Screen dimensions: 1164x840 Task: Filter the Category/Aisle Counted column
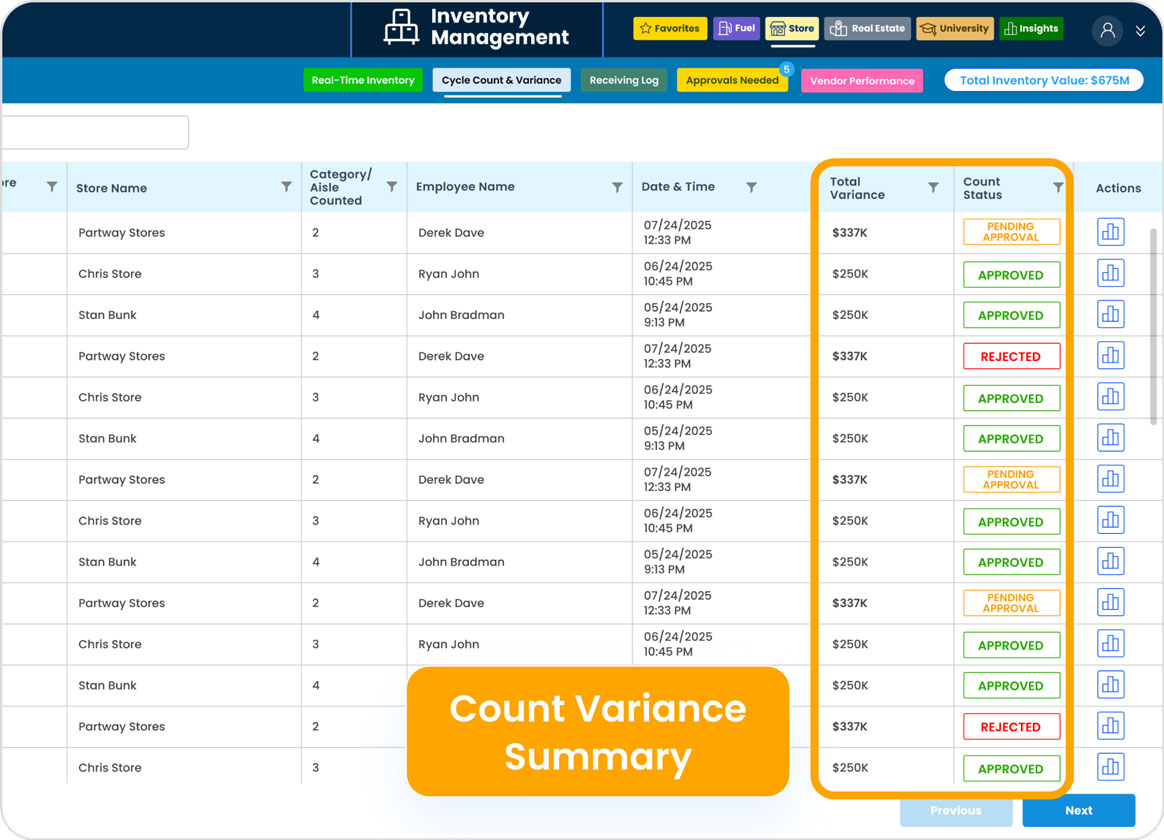[392, 187]
